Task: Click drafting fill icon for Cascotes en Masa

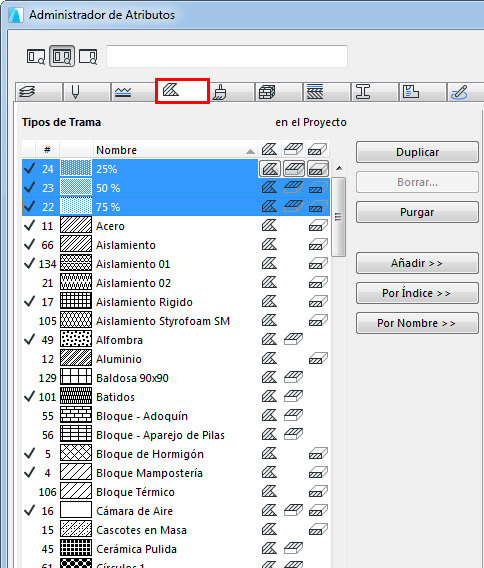Action: 269,529
